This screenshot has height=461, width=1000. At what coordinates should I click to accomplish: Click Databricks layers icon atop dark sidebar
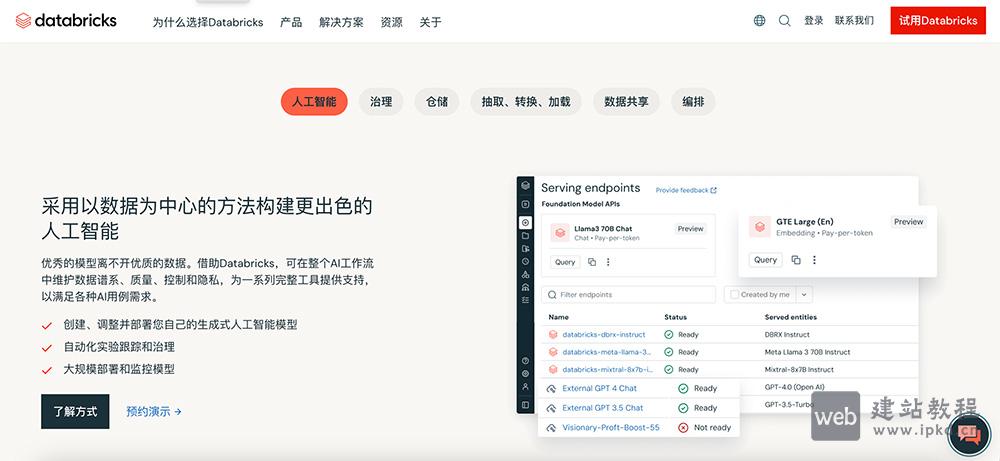click(x=525, y=186)
